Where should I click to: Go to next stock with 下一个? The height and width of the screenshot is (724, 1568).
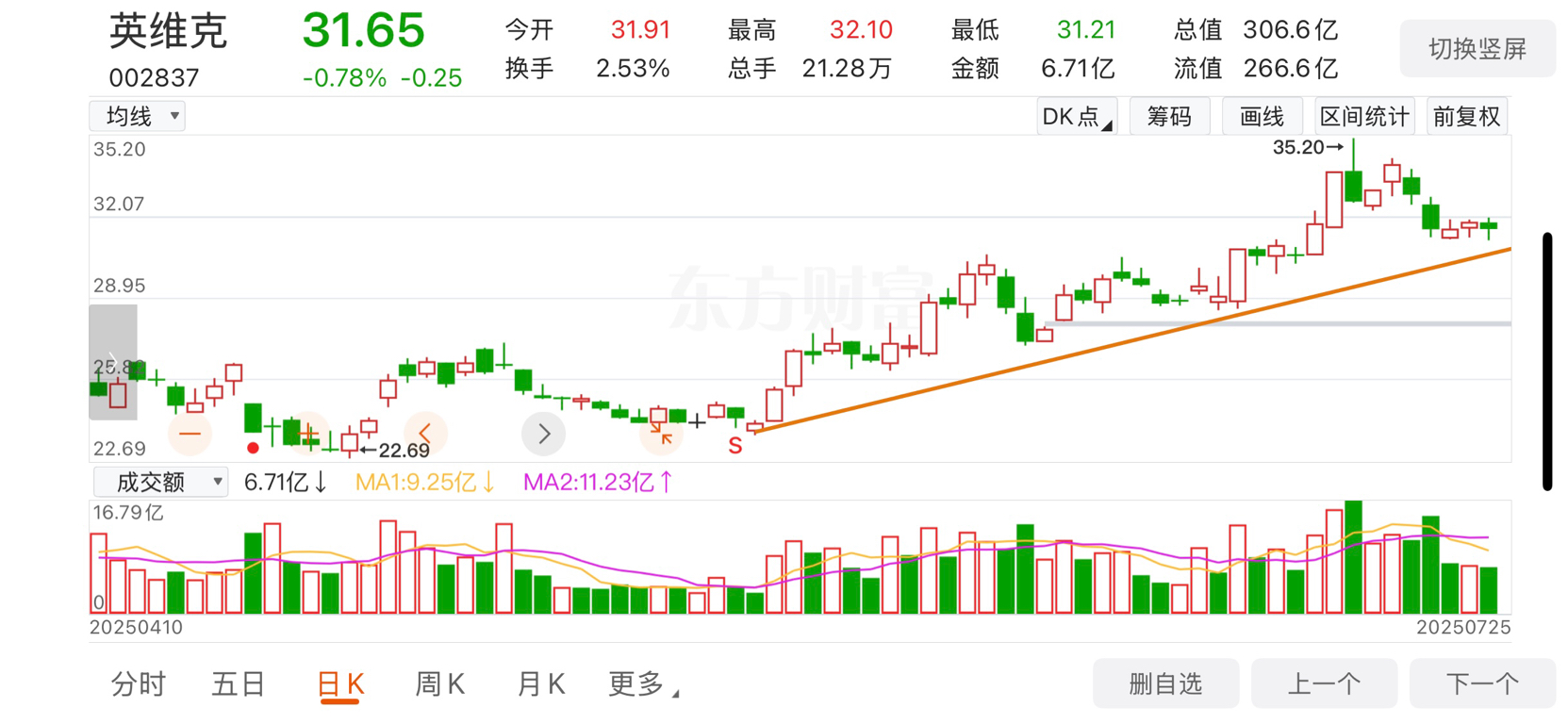coord(1482,683)
